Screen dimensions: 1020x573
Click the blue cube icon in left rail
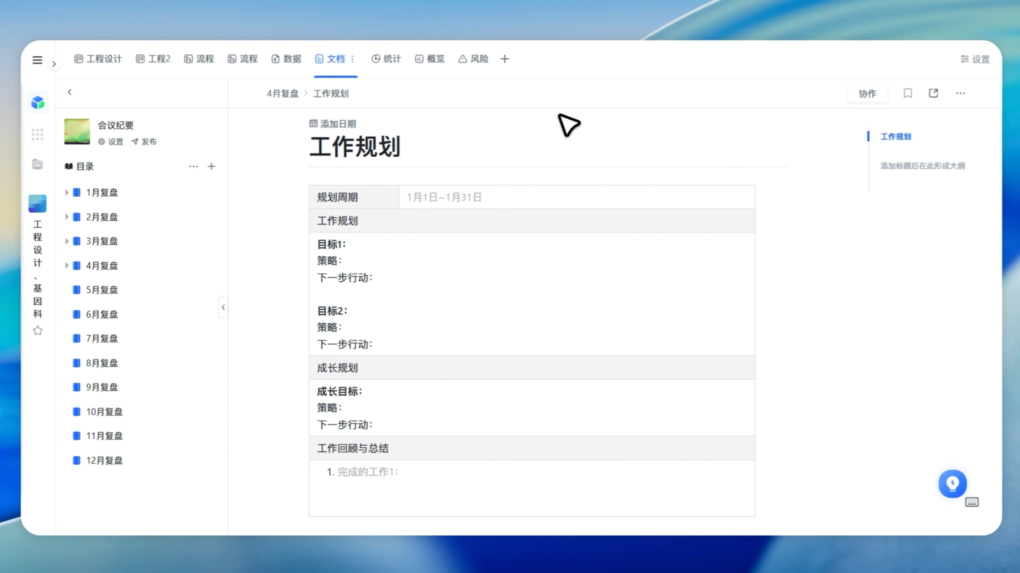[x=37, y=102]
